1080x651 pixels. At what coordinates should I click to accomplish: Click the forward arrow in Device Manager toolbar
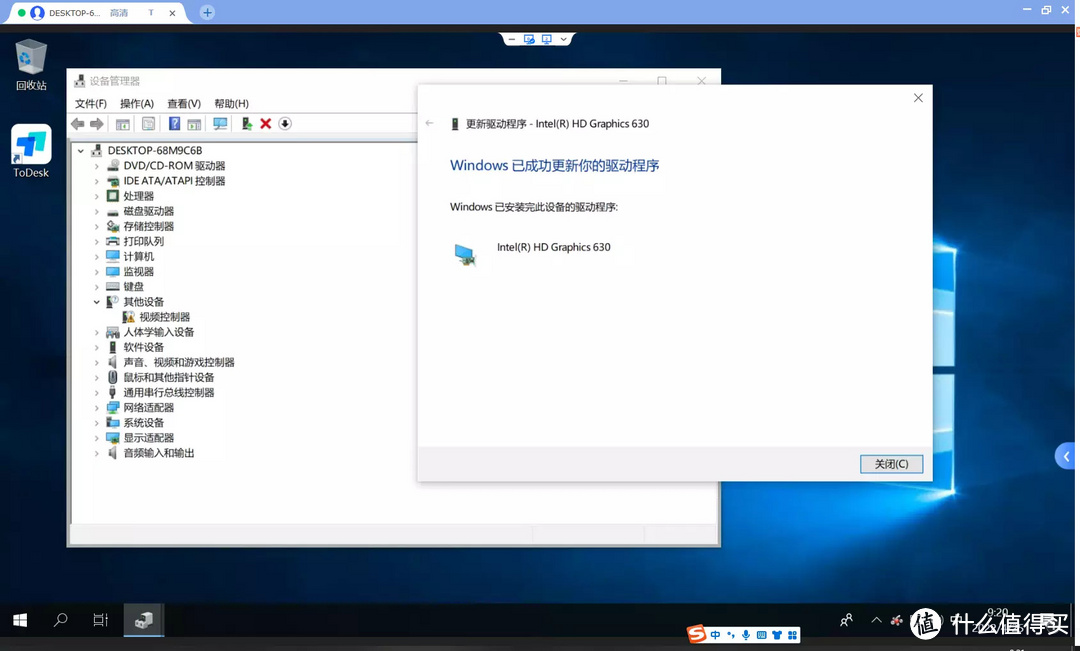coord(97,124)
